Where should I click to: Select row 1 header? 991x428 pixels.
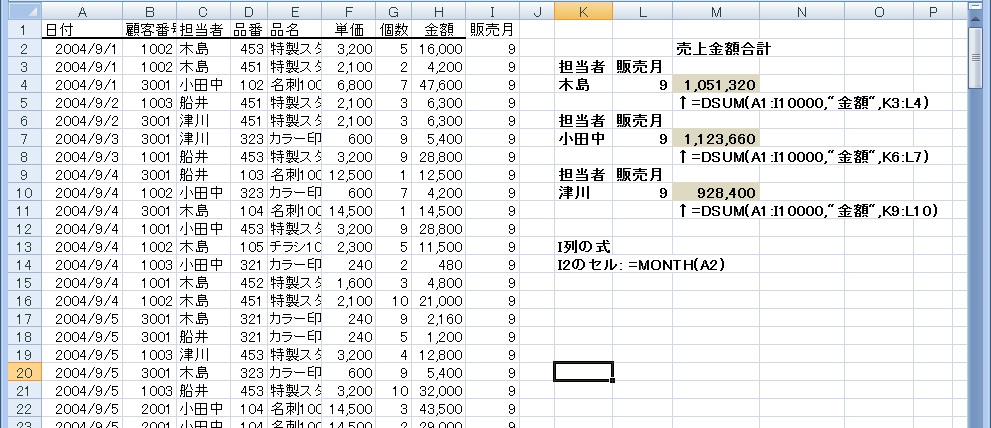coord(21,29)
